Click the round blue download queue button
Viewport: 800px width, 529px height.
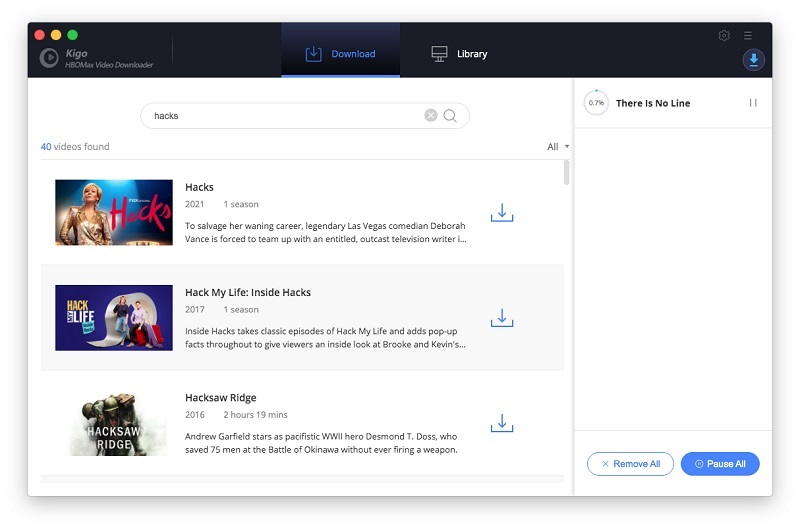point(753,60)
